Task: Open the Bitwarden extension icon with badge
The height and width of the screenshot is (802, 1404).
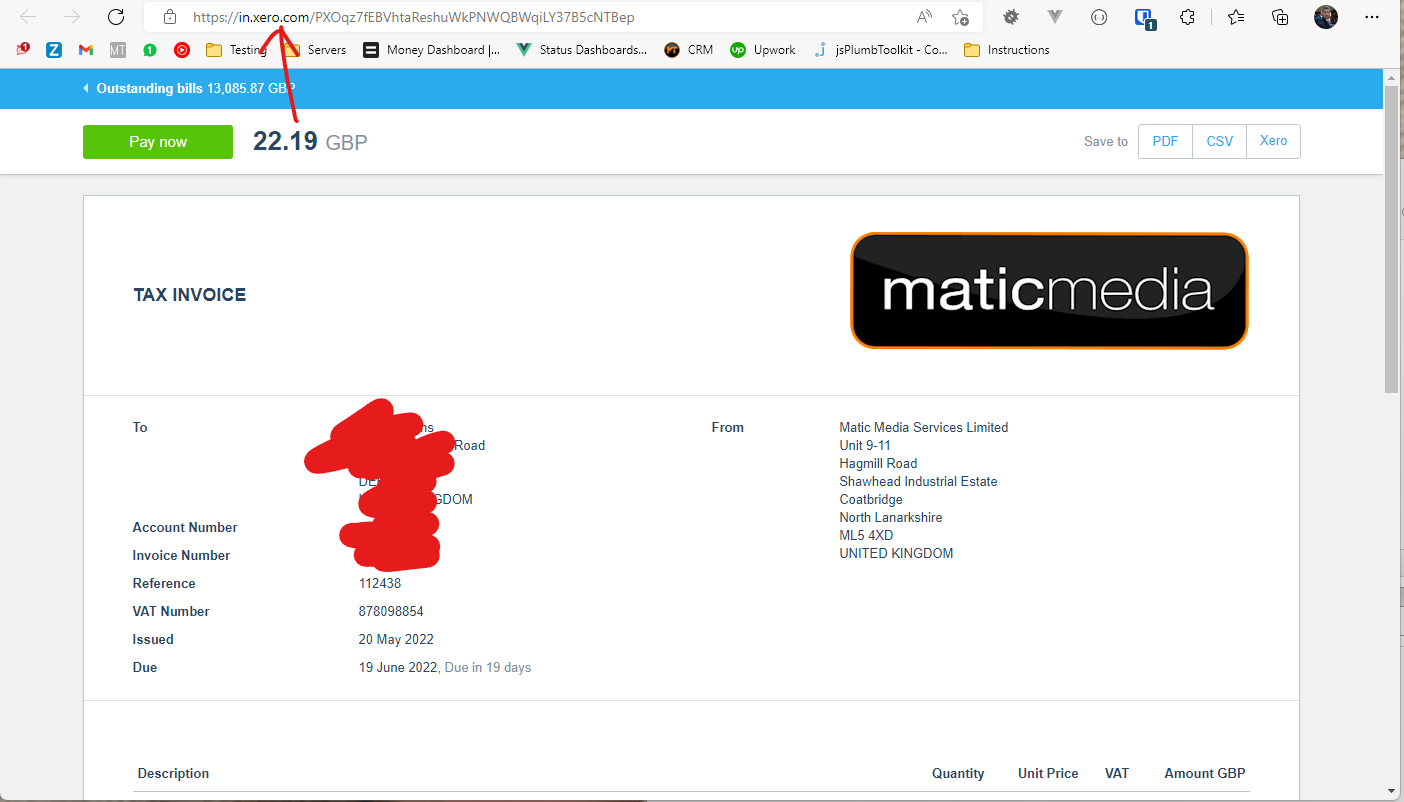Action: point(1144,17)
